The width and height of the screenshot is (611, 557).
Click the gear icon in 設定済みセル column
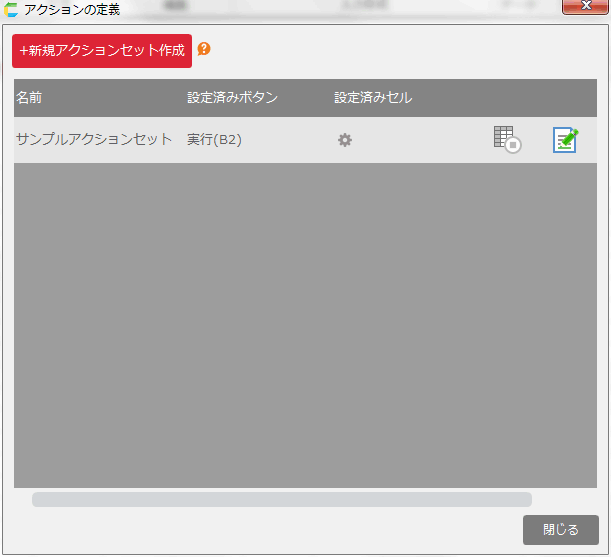[345, 140]
